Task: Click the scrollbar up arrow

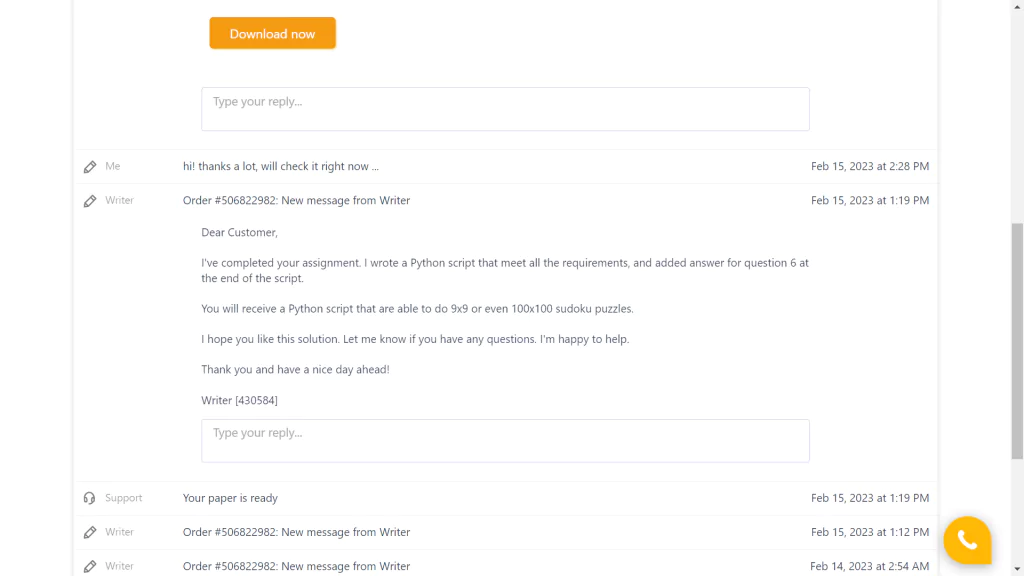Action: coord(1017,6)
